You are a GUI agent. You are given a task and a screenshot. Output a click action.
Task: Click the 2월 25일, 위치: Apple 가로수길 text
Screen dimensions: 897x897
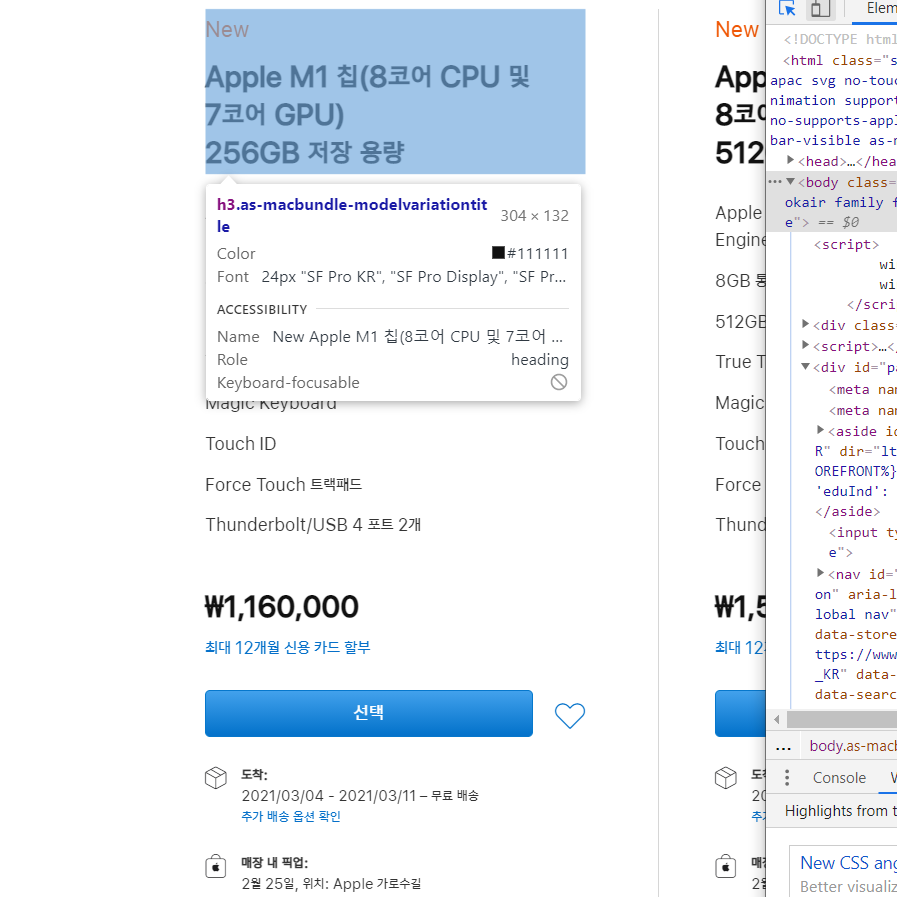pyautogui.click(x=331, y=884)
